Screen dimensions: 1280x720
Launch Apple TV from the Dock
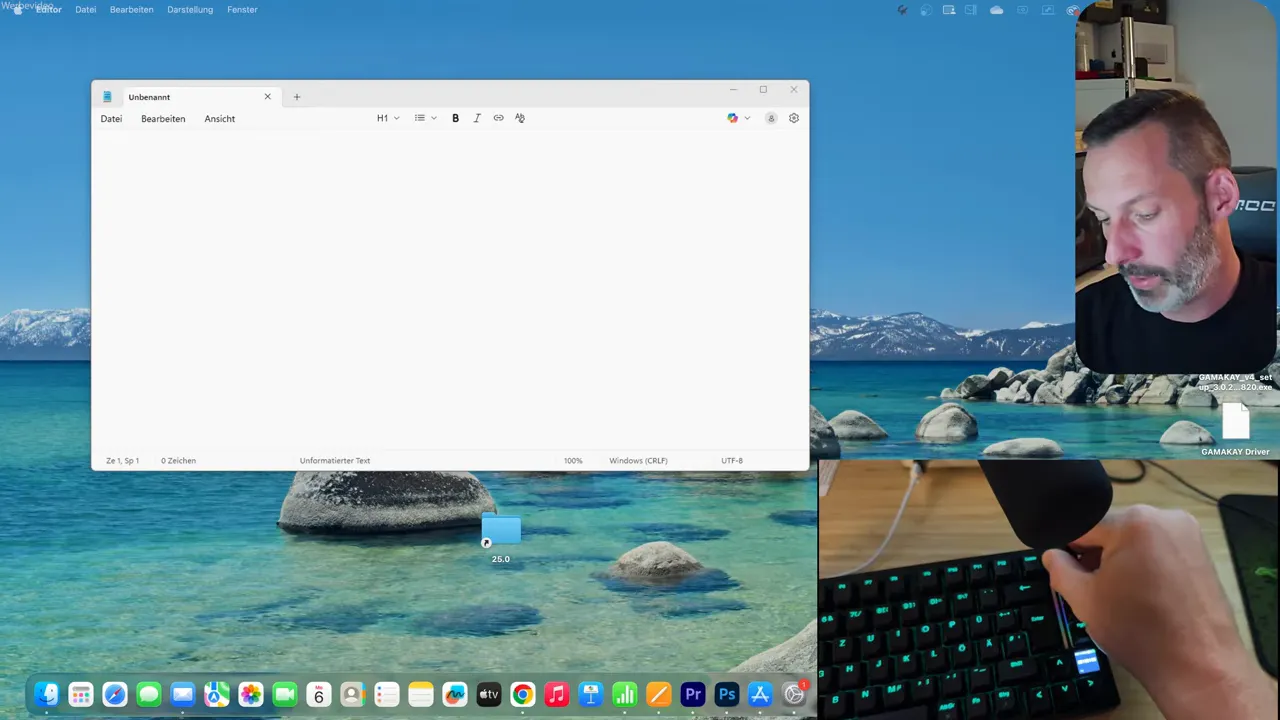489,694
